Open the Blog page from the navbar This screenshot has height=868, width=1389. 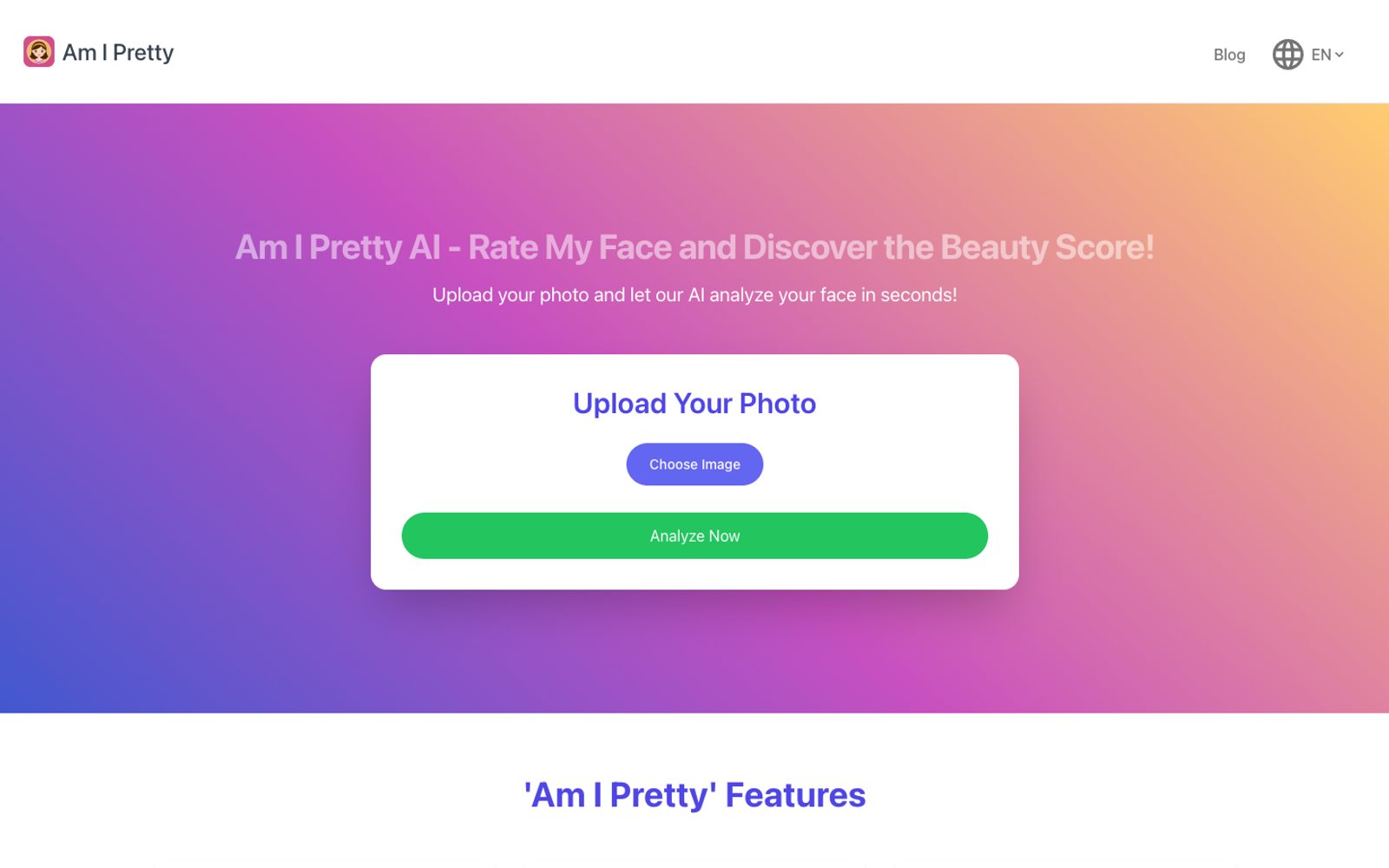[x=1228, y=54]
